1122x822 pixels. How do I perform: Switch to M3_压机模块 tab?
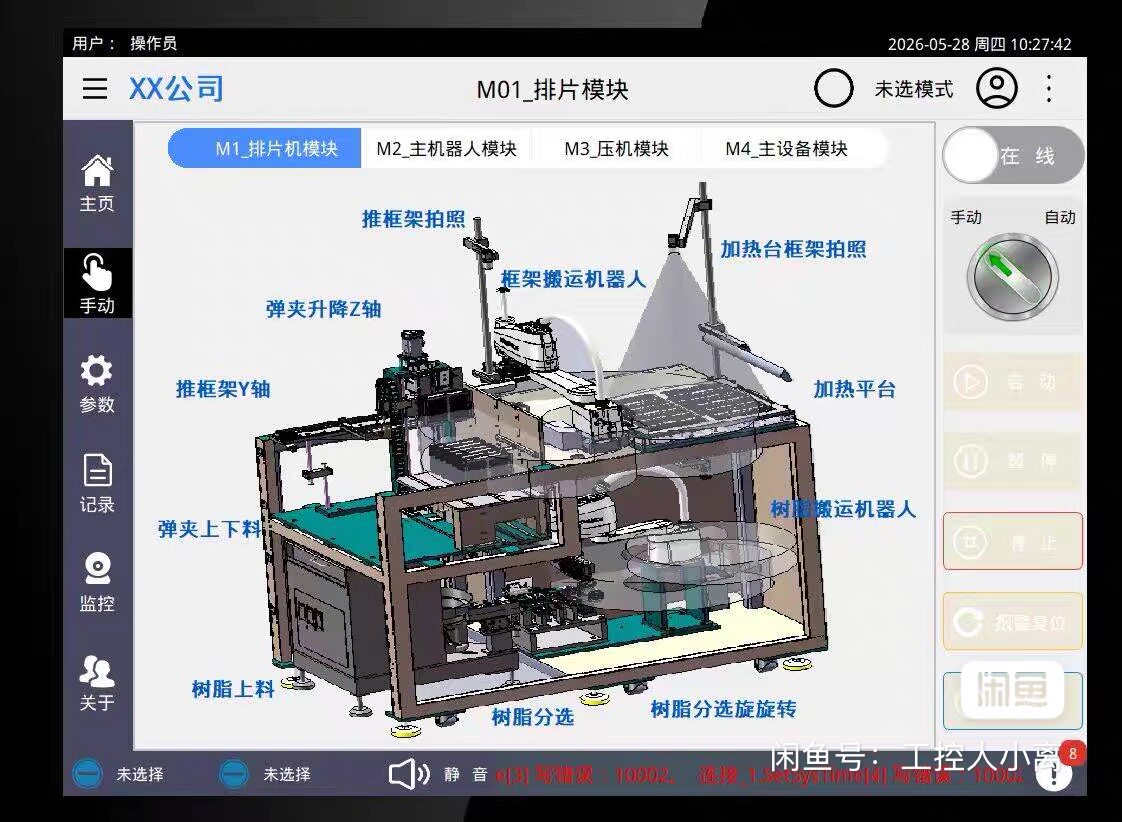(616, 148)
